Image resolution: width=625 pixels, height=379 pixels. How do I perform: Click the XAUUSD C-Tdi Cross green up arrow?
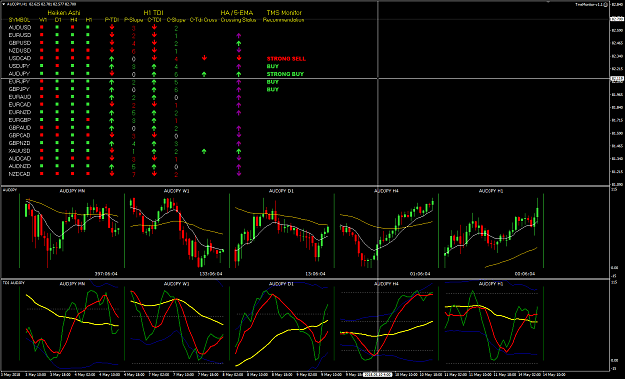(204, 151)
